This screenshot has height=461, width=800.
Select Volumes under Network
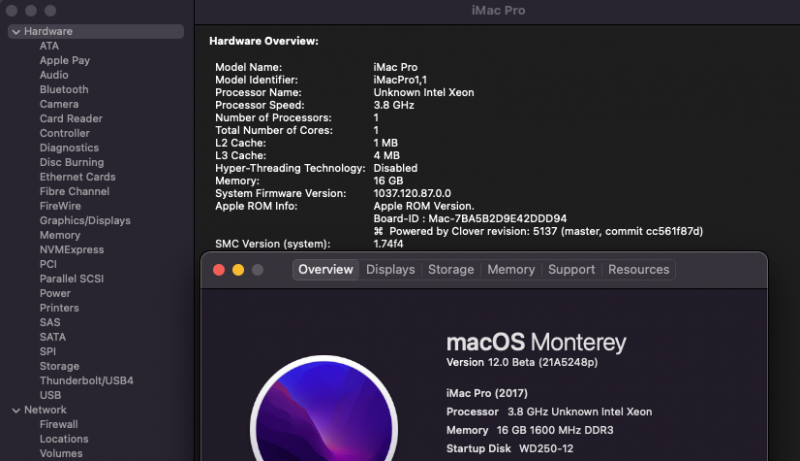pyautogui.click(x=61, y=453)
